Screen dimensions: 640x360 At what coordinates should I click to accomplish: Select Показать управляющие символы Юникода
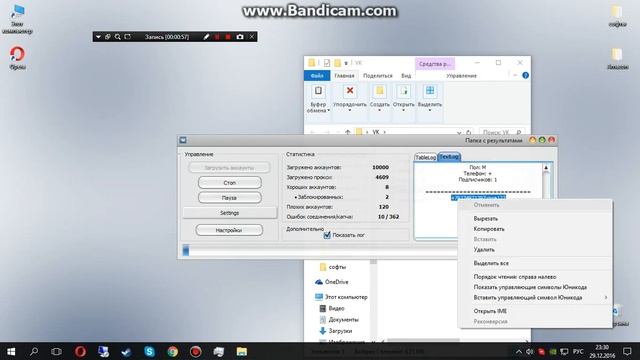point(530,287)
